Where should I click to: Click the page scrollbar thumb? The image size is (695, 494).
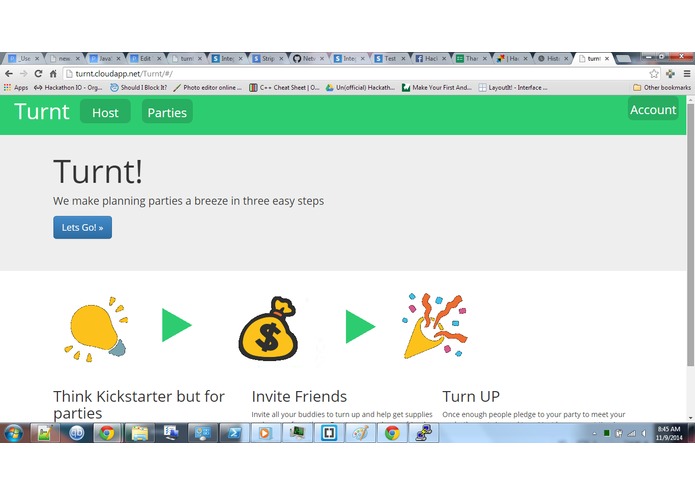tap(690, 235)
